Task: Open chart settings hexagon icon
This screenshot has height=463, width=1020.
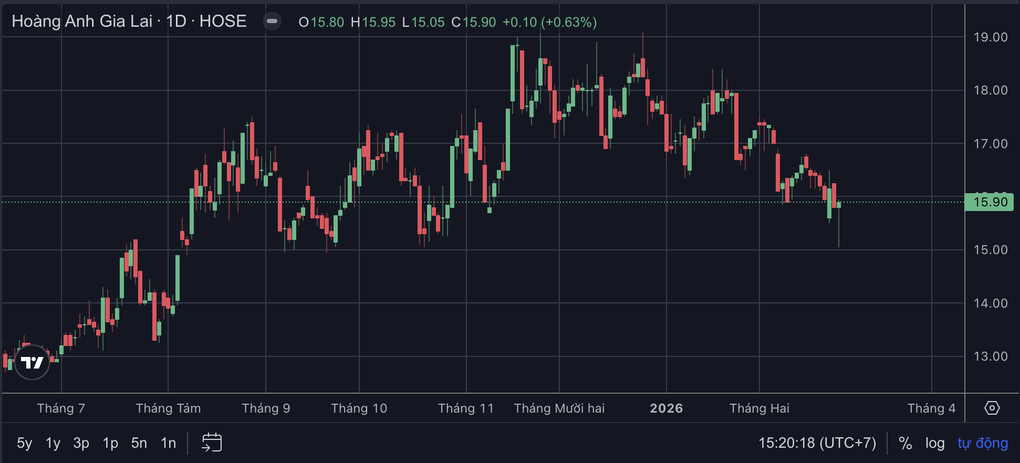Action: pos(991,408)
